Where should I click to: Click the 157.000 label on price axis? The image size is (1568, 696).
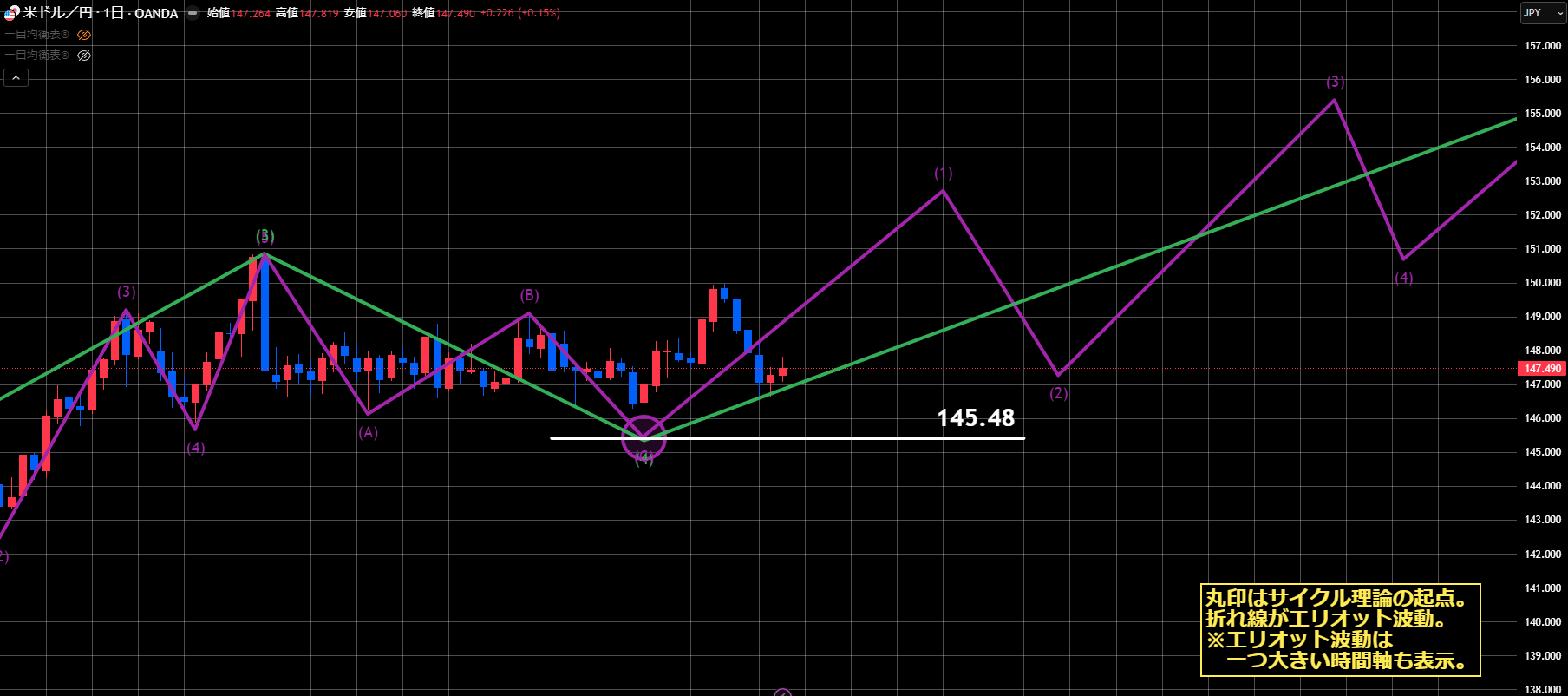pyautogui.click(x=1542, y=46)
